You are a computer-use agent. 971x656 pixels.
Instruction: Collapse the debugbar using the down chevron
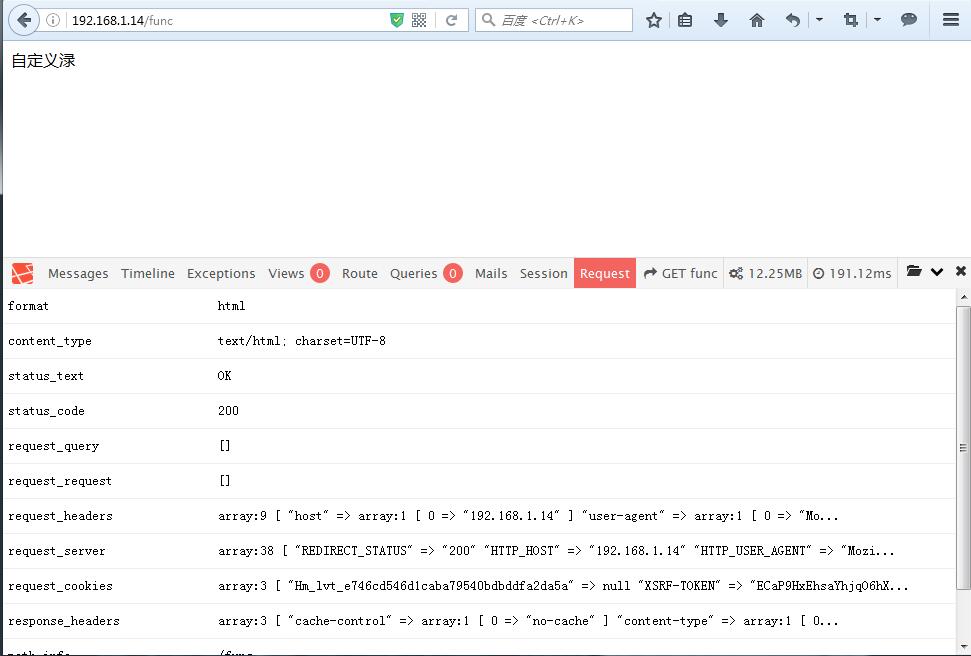click(937, 271)
